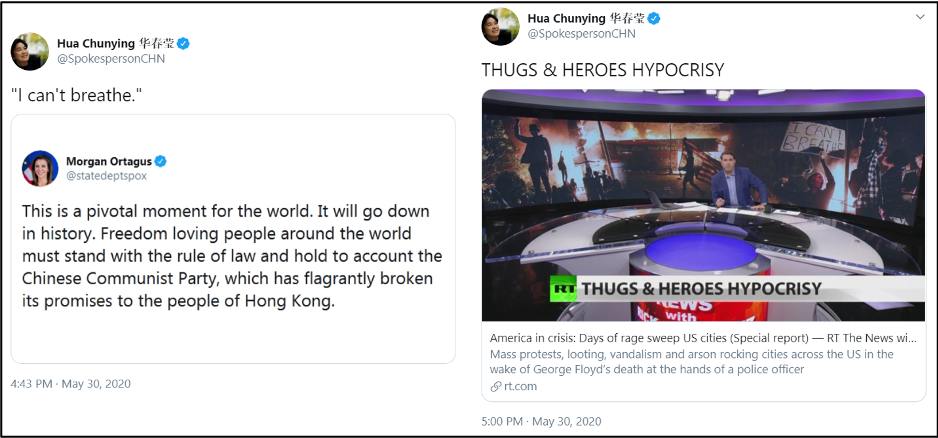Click the verified badge in the left tweet header
The image size is (938, 438).
coord(183,44)
